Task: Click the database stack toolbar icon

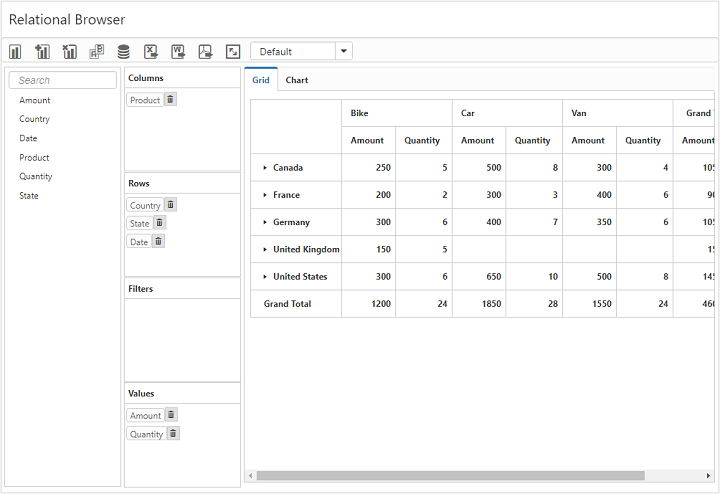Action: 123,51
